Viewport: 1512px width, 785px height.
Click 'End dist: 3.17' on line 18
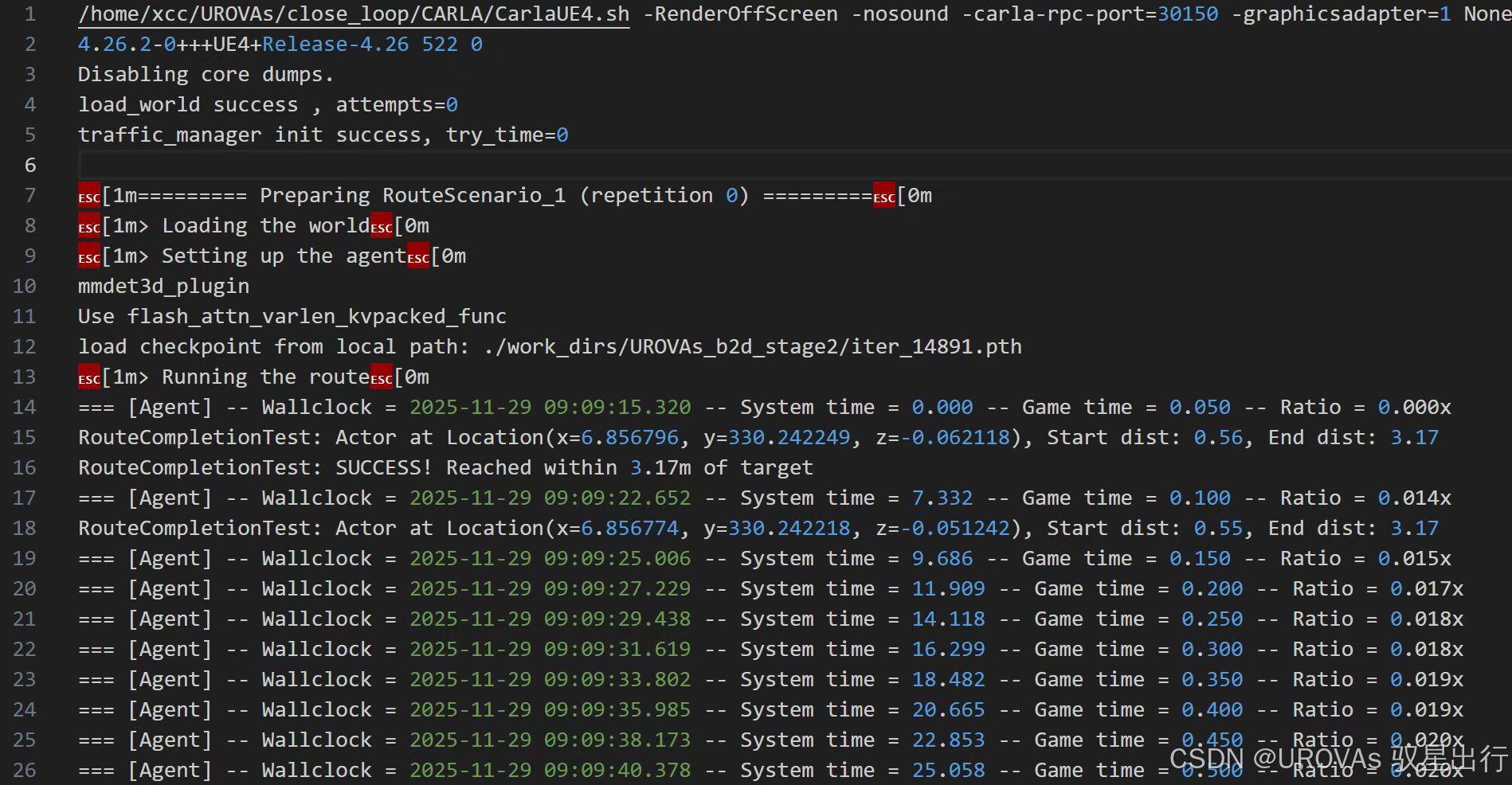[x=1353, y=529]
